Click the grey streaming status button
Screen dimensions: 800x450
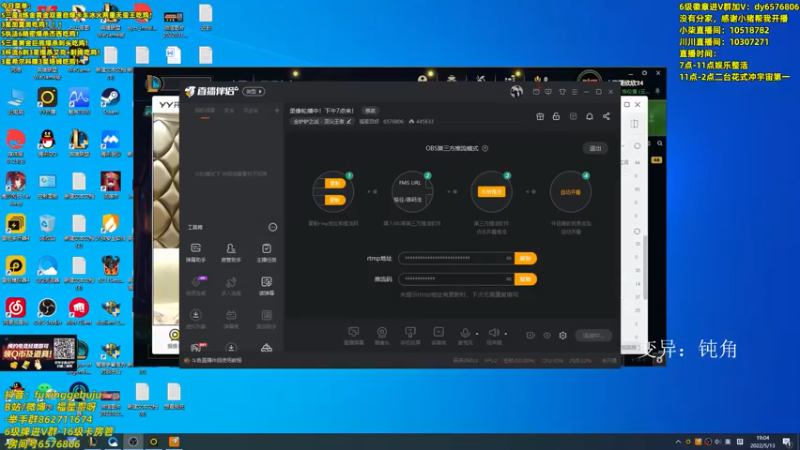[x=593, y=336]
